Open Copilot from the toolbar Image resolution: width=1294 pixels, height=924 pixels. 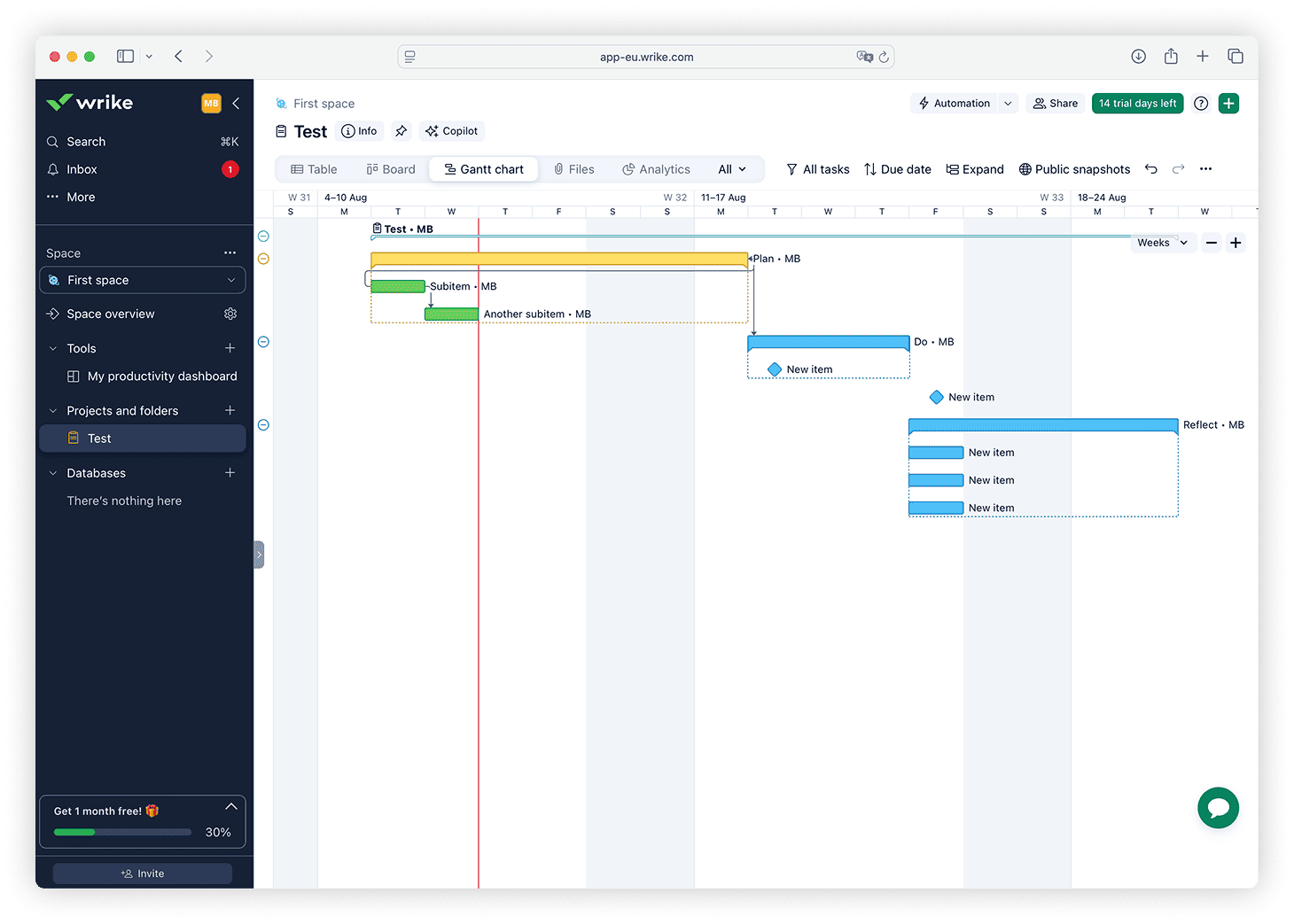click(x=451, y=130)
